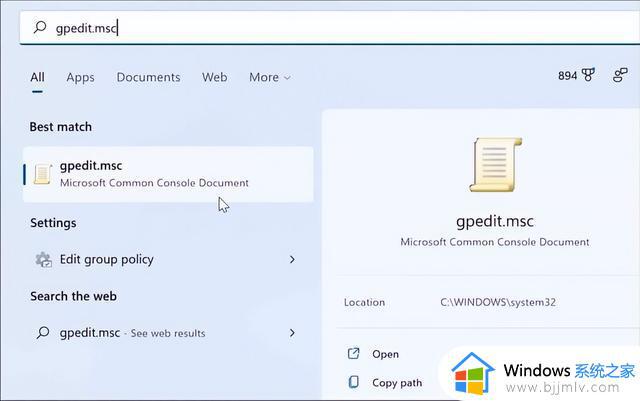Click the gpedit.msc search input field

pyautogui.click(x=329, y=28)
